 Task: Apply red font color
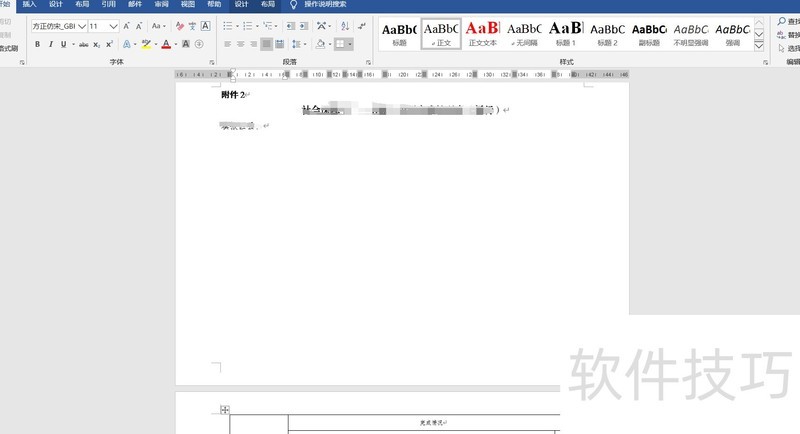[x=166, y=44]
